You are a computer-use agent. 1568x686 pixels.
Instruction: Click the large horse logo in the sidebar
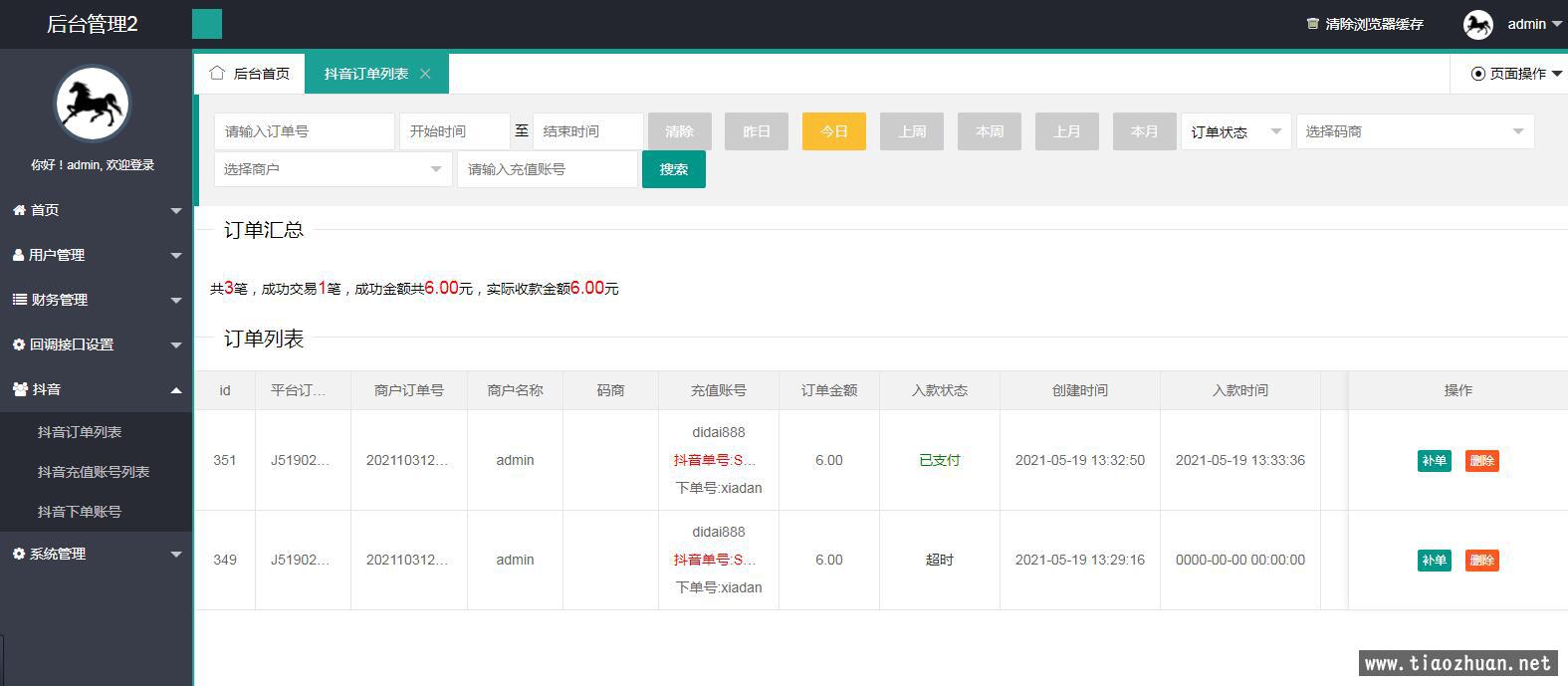pyautogui.click(x=92, y=104)
